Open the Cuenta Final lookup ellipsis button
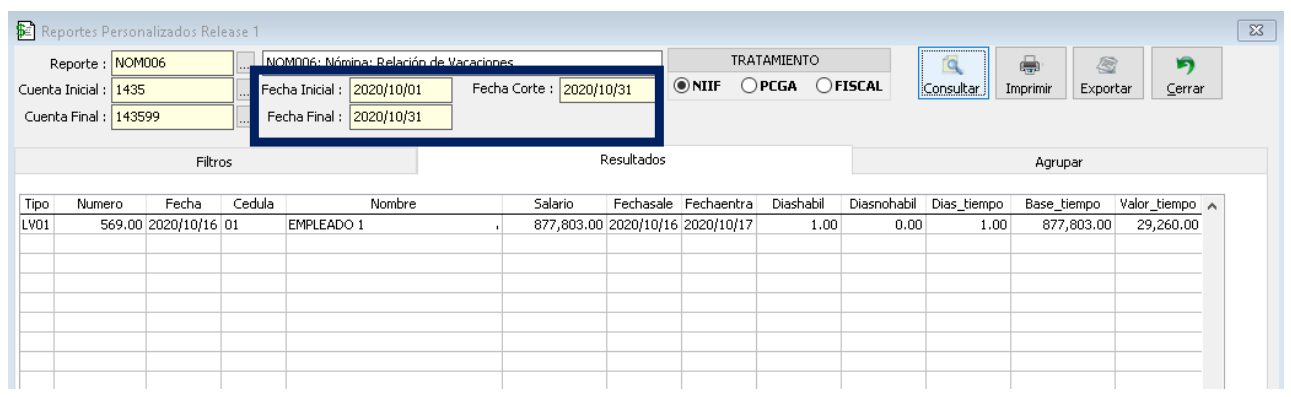1291x397 pixels. 244,117
